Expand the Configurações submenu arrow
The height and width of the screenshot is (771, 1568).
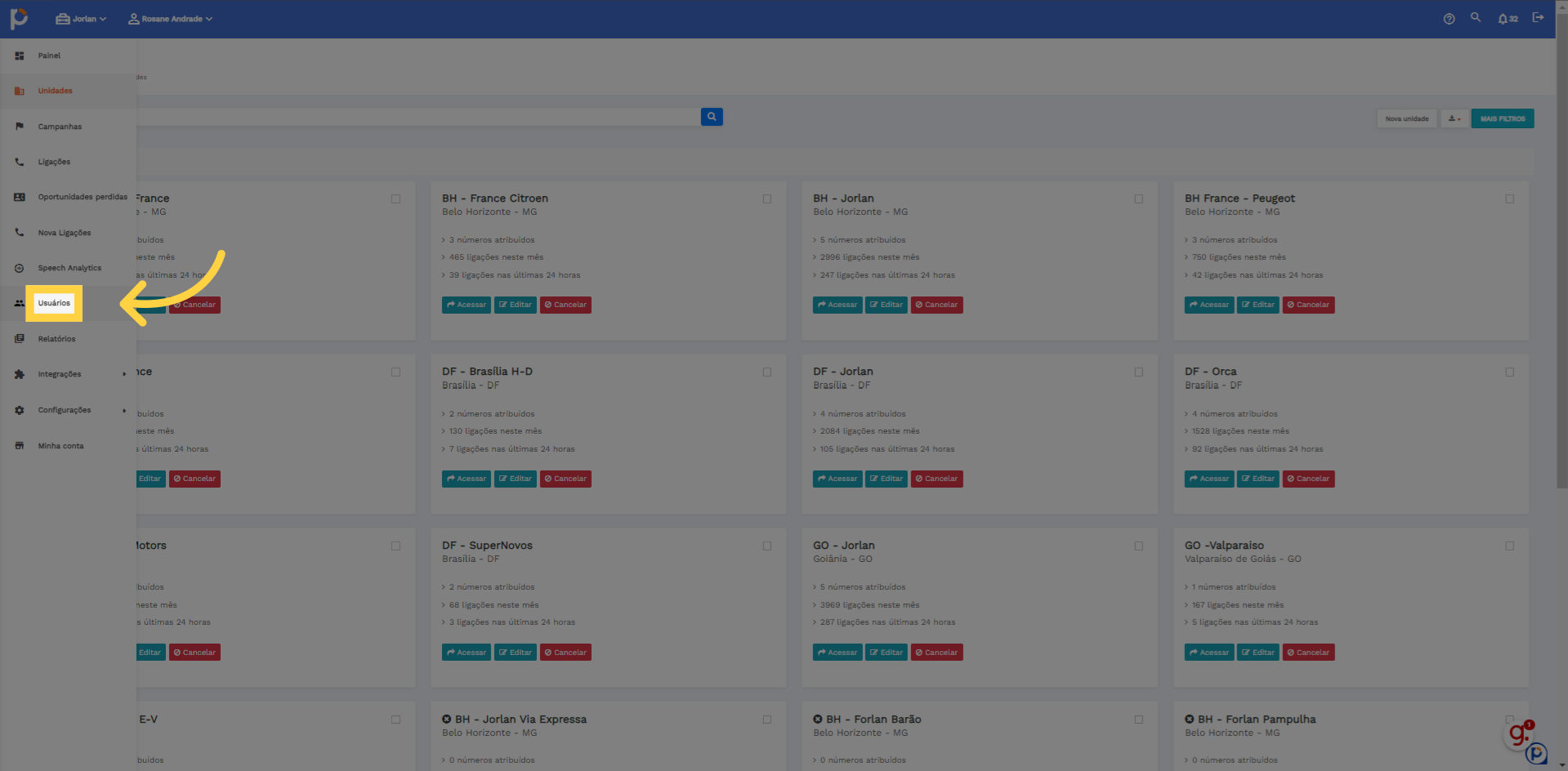click(x=124, y=410)
